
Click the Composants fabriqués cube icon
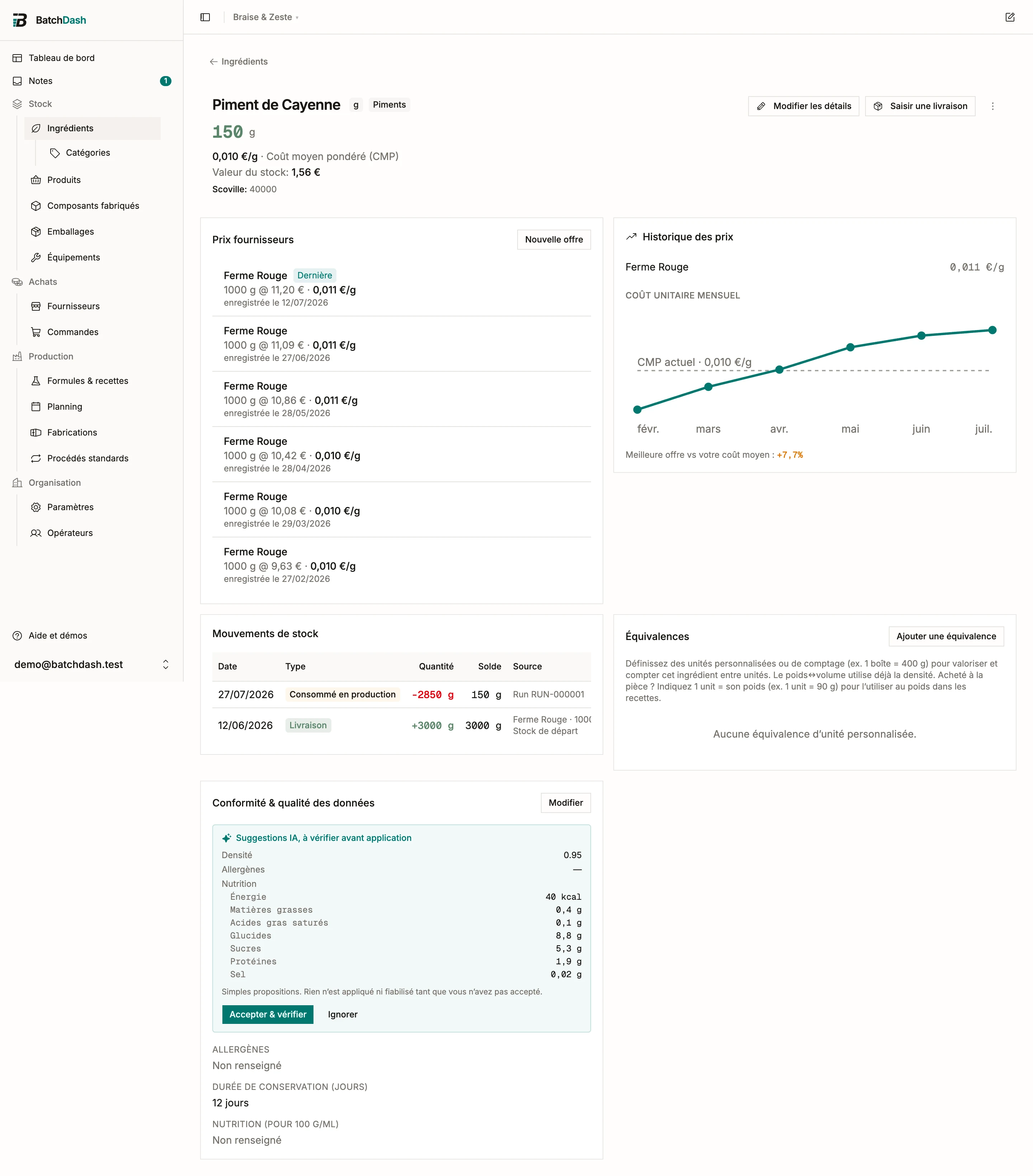(36, 206)
